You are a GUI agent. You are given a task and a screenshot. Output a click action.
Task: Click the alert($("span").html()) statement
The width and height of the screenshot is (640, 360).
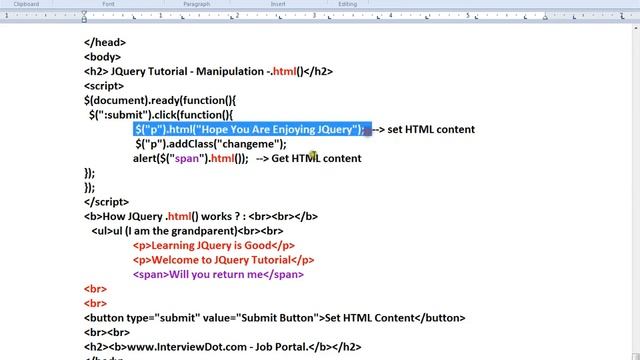191,158
